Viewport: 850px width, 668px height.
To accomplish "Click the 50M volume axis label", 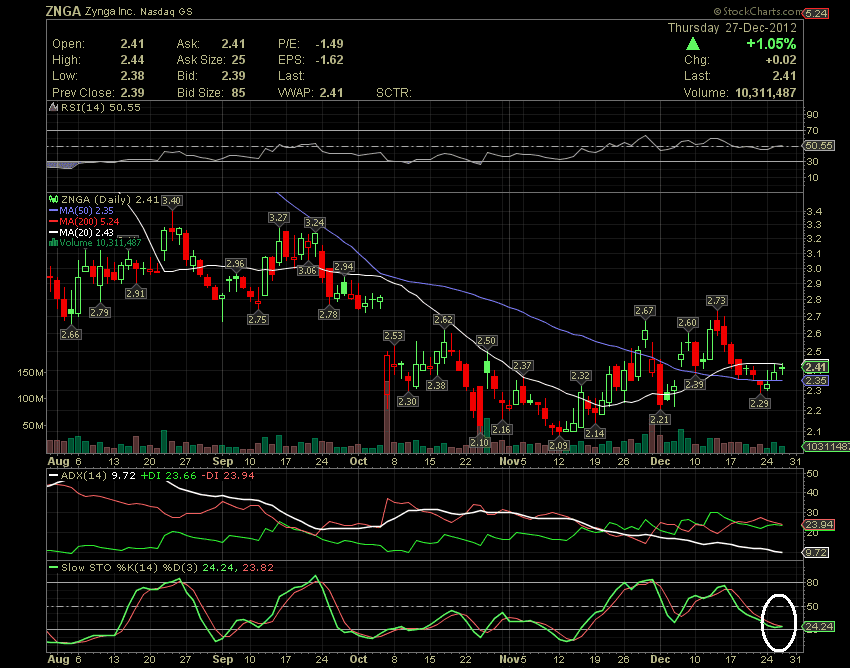I will coord(33,426).
